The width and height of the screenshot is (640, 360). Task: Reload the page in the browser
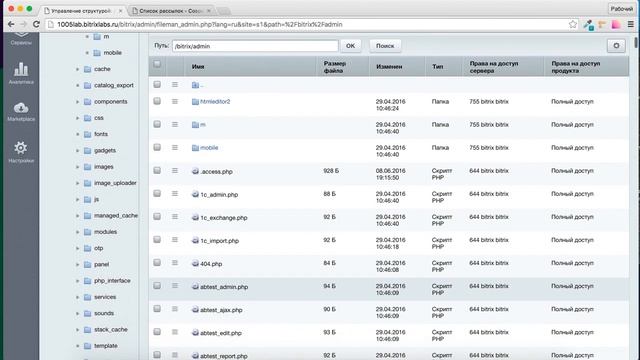[36, 24]
